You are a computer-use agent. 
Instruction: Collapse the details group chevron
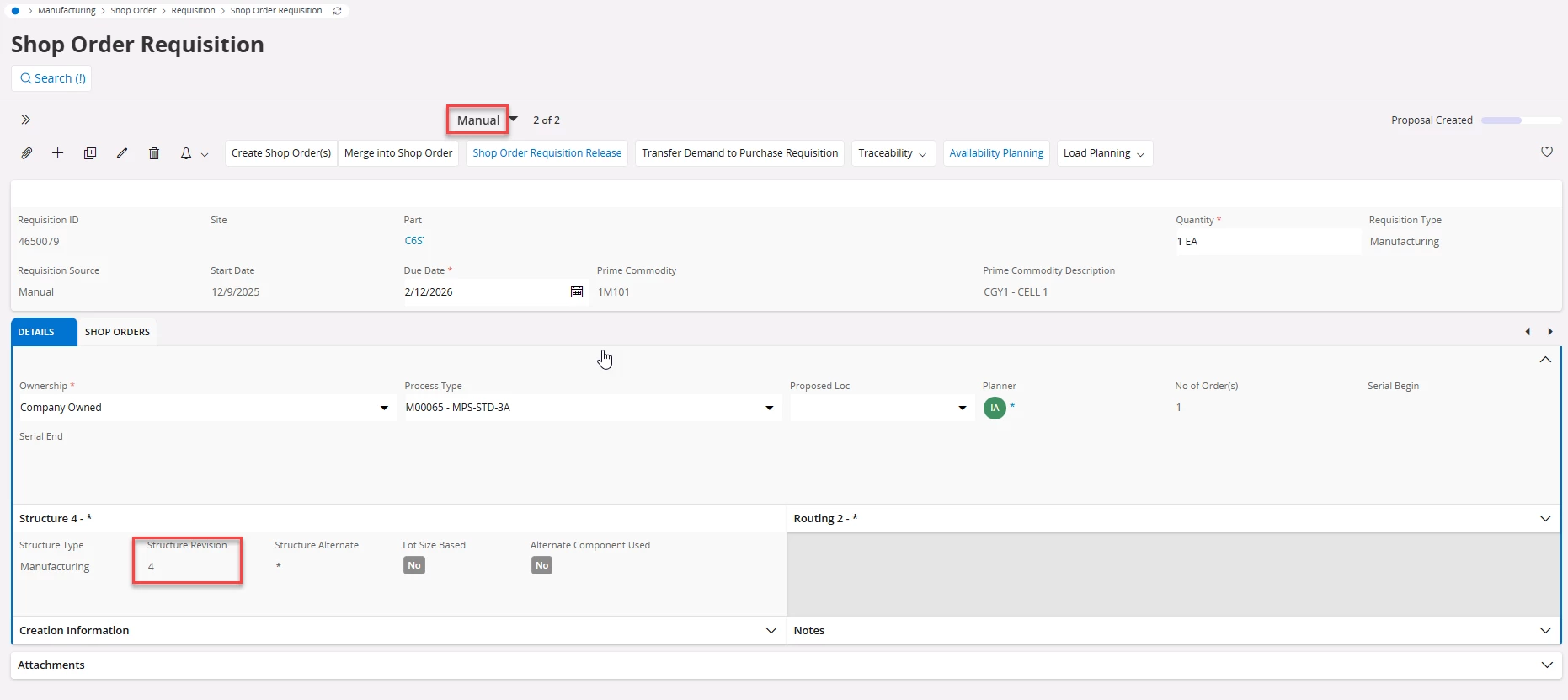[1545, 360]
